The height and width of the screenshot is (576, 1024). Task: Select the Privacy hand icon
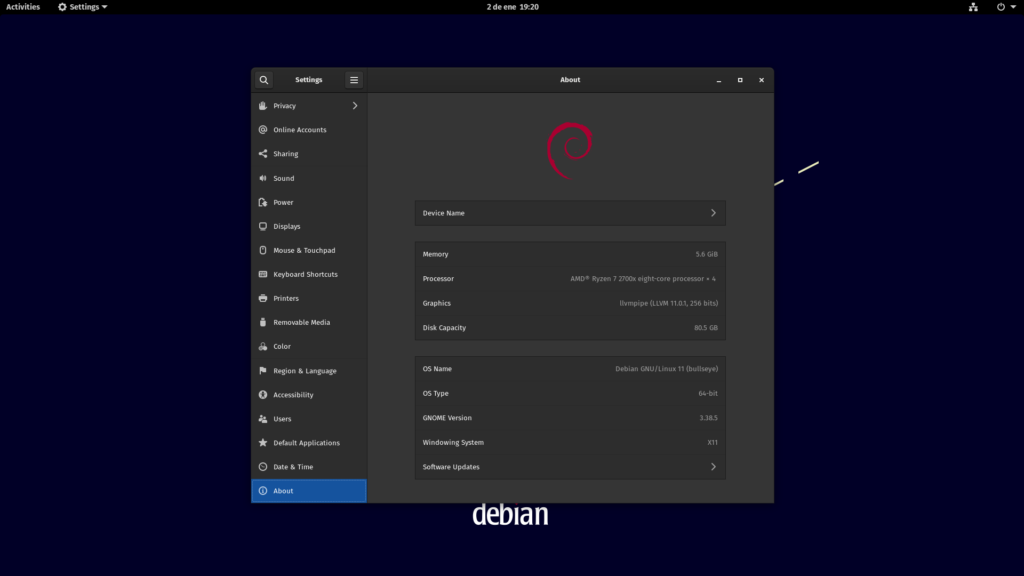(x=263, y=106)
